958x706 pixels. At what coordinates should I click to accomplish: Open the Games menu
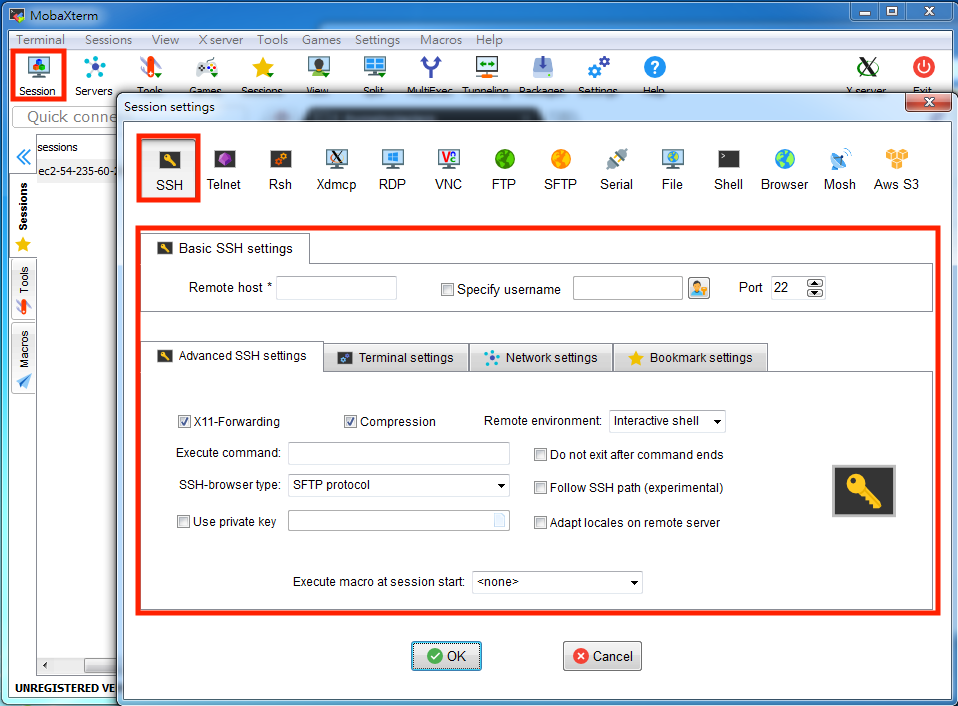pos(321,40)
